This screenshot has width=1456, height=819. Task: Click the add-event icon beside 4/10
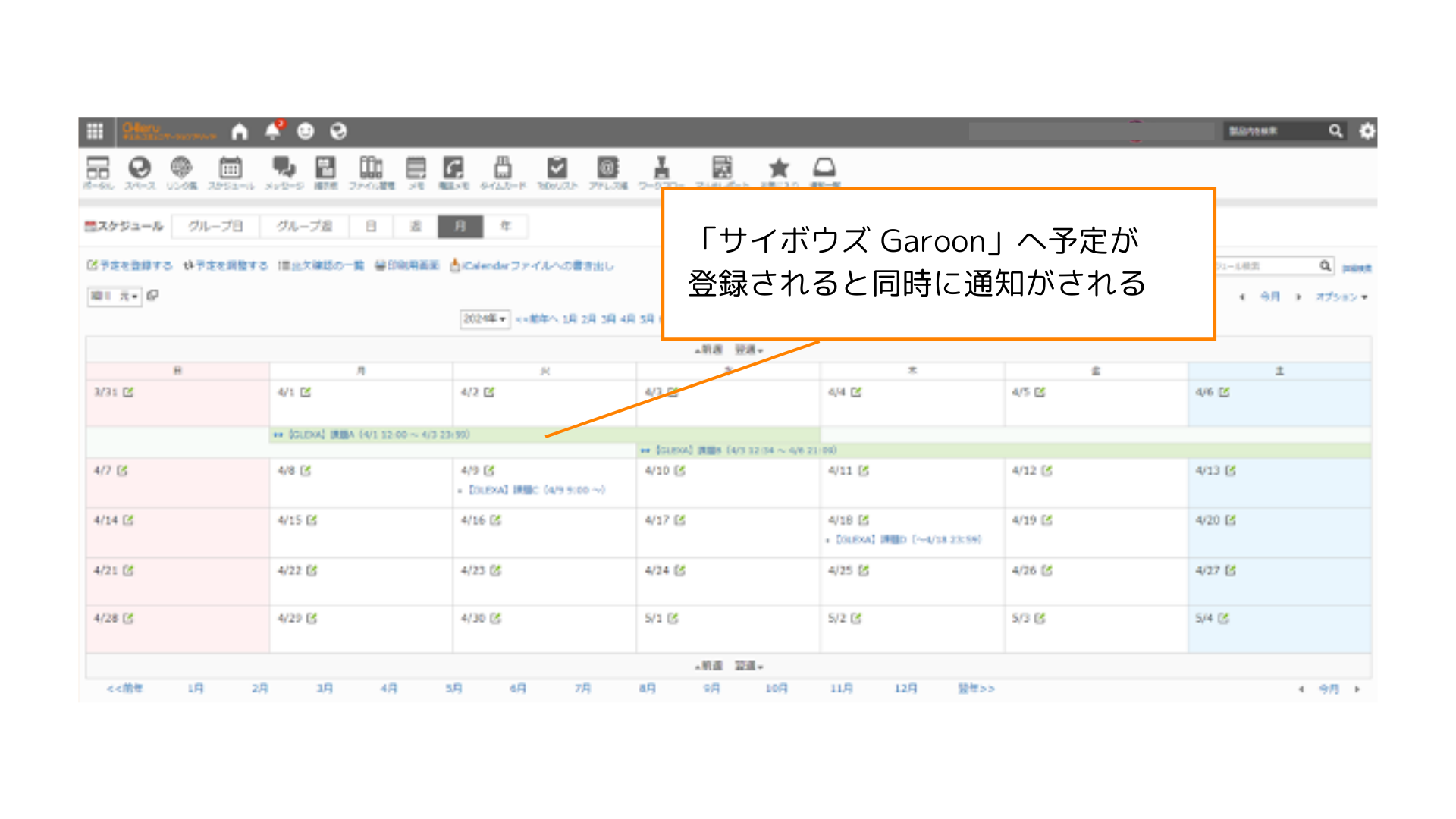click(x=680, y=471)
